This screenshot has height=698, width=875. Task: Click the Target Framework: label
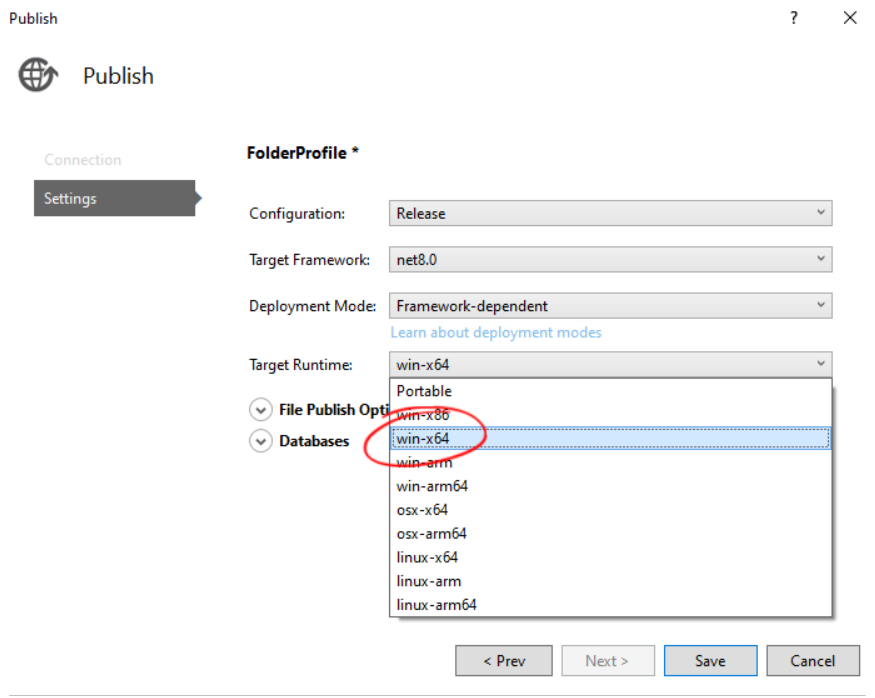[x=309, y=260]
